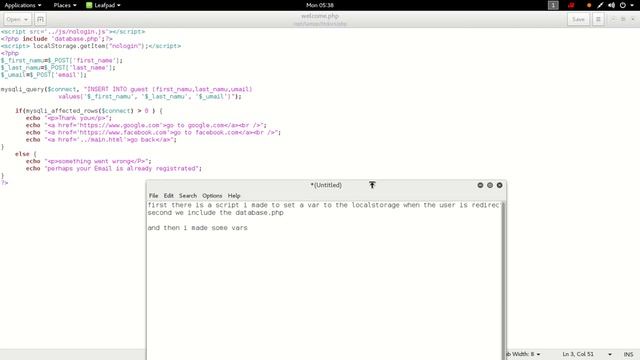Click the Leafpad vertical scrollbar
The width and height of the screenshot is (640, 360).
504,280
